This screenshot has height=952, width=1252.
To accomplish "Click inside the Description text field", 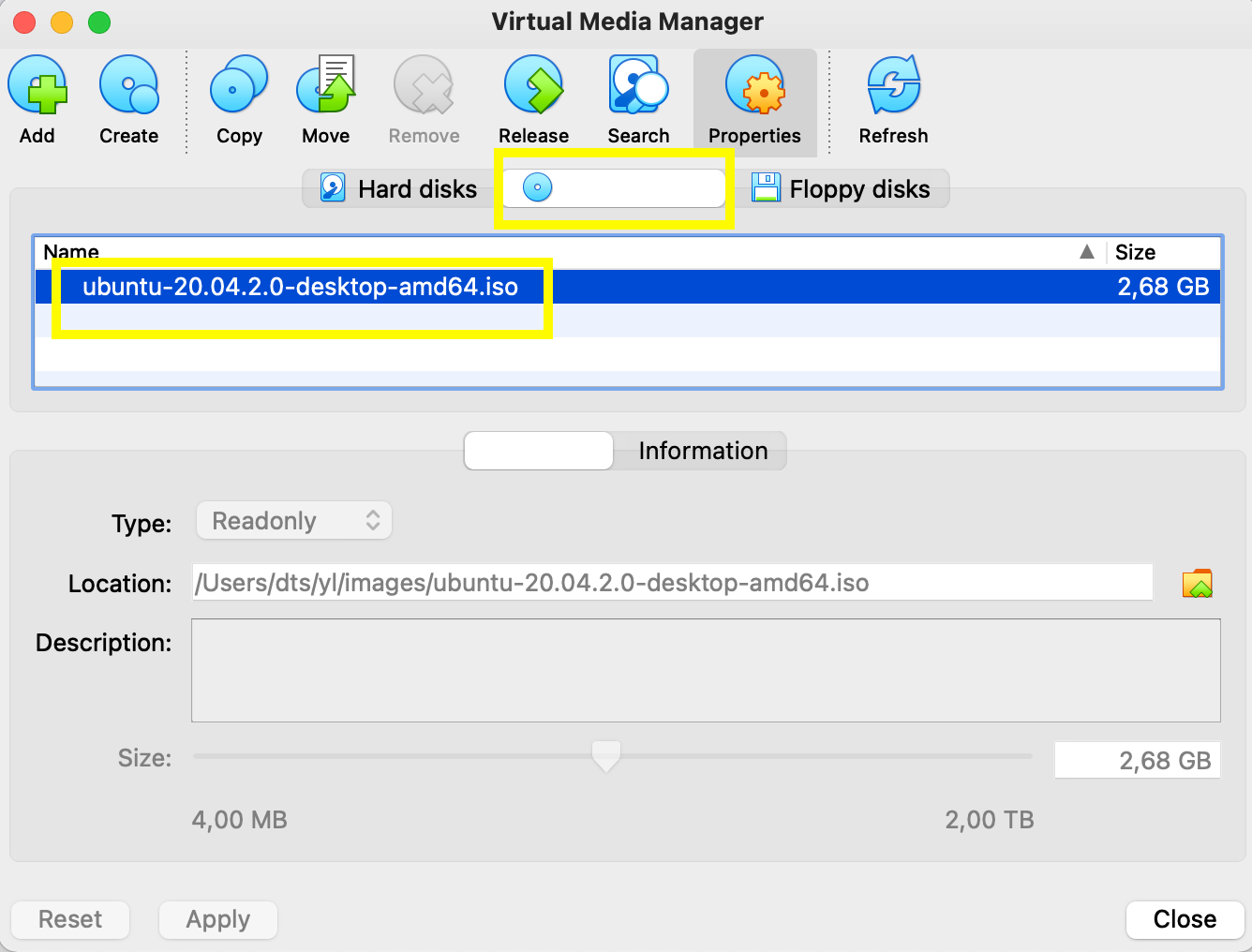I will coord(705,670).
